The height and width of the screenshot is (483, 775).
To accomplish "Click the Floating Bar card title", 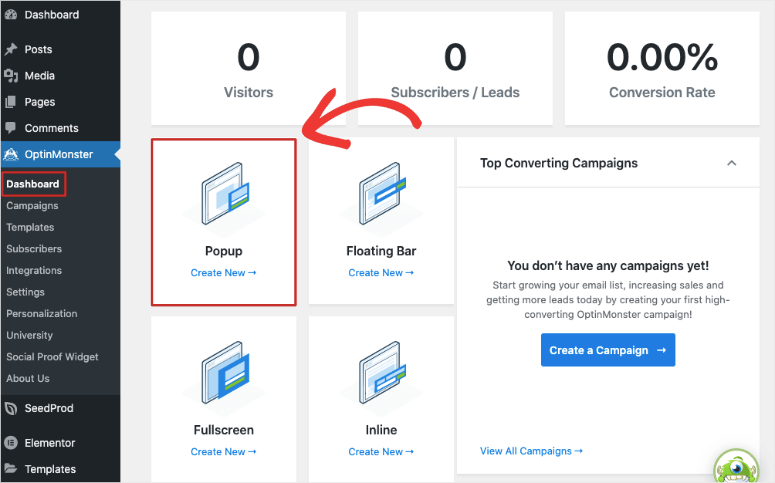I will tap(381, 251).
